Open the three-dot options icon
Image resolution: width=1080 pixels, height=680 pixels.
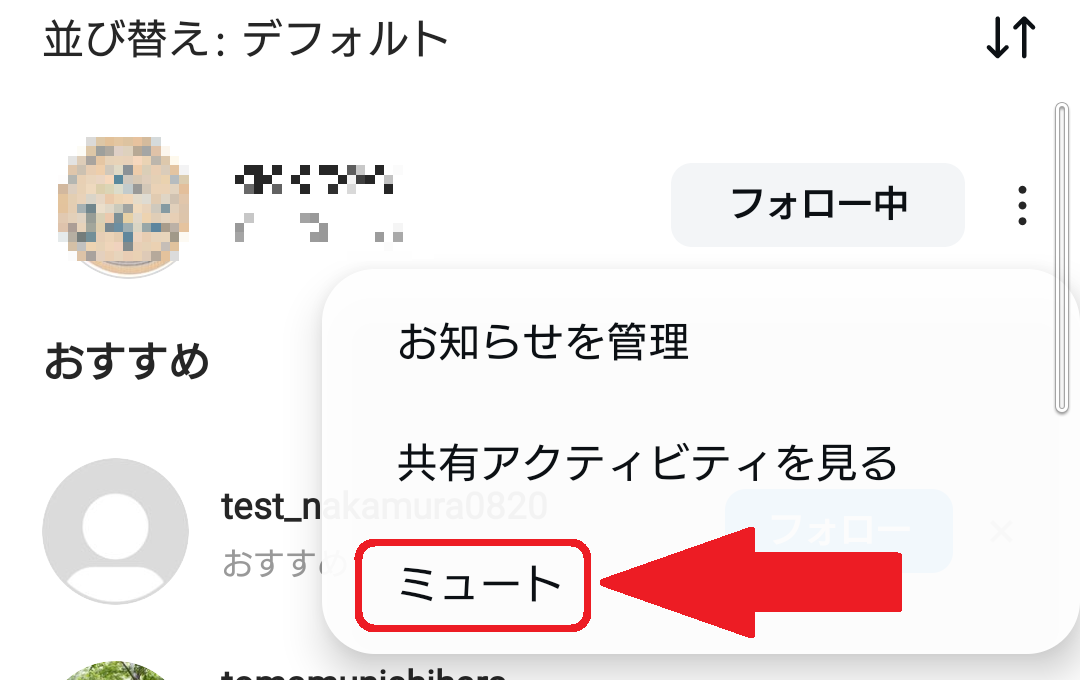1022,205
